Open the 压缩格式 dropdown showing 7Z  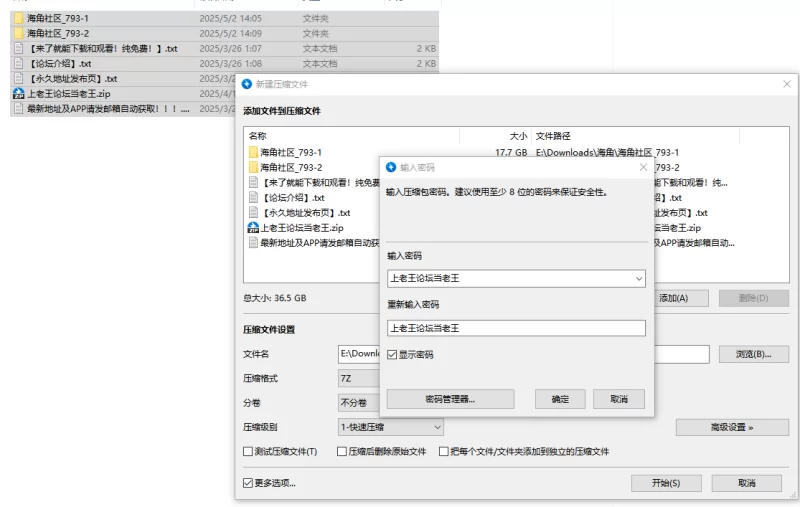click(359, 378)
